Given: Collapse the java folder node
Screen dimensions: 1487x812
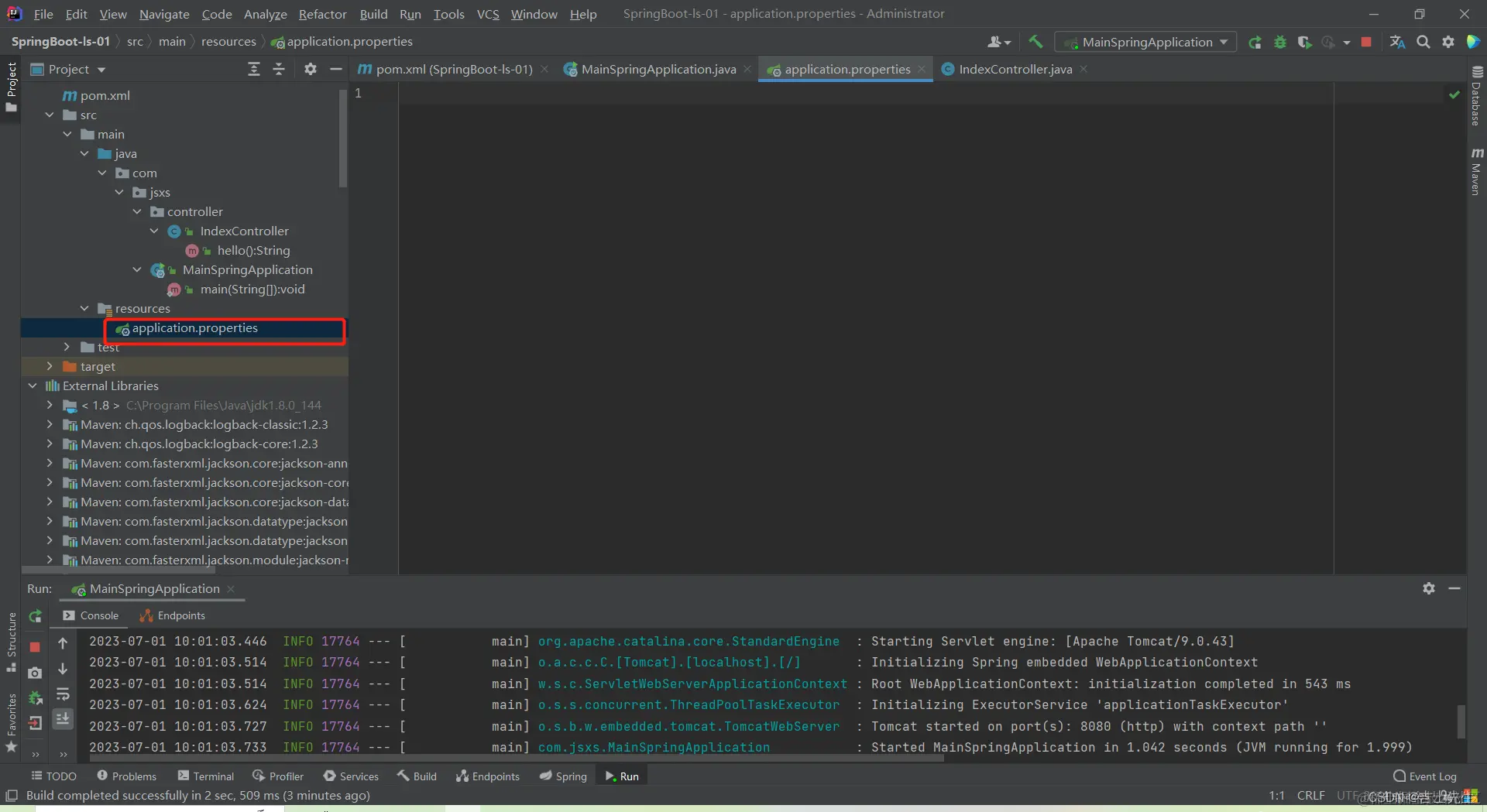Looking at the screenshot, I should [x=84, y=154].
